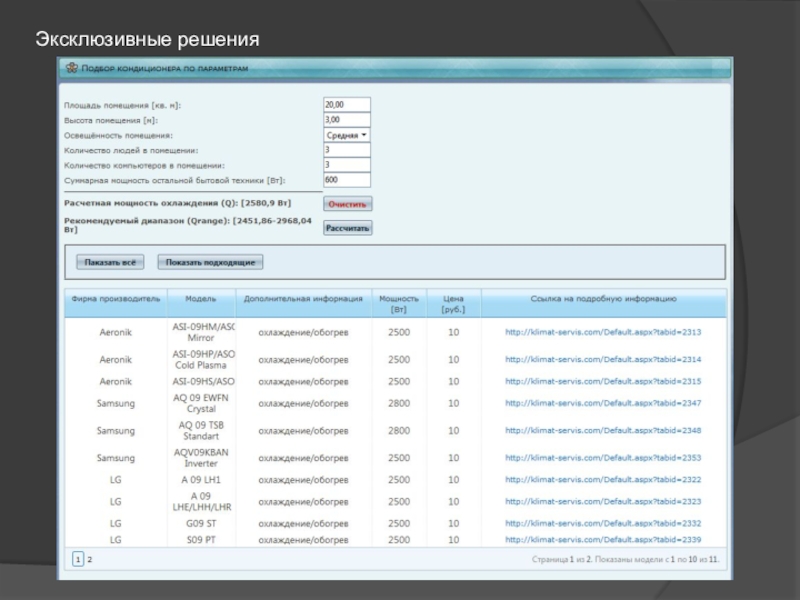The width and height of the screenshot is (800, 600).
Task: Select model ASI-09HM/ASO Mirror cell
Action: 202,332
